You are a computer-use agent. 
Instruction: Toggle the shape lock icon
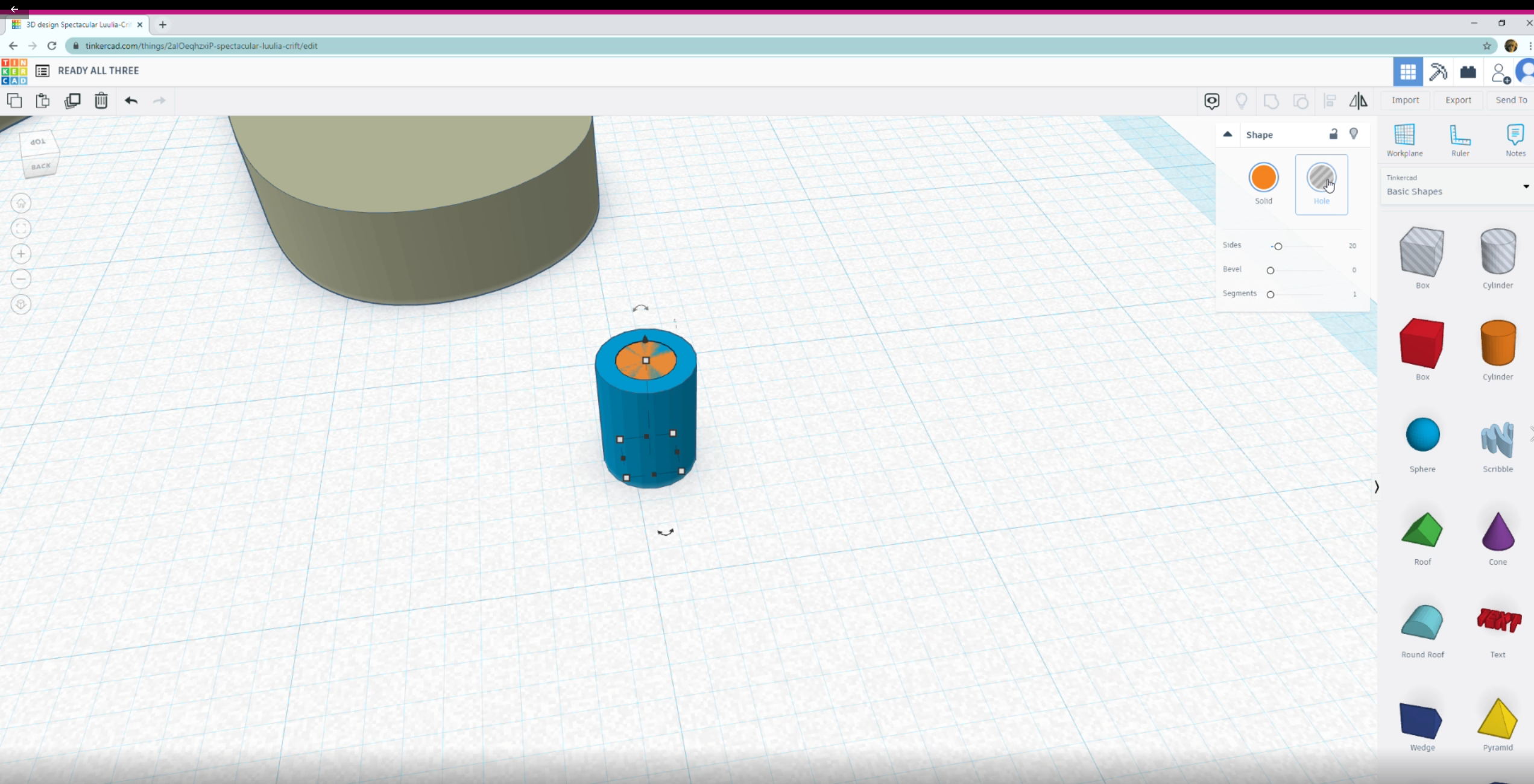pyautogui.click(x=1333, y=134)
